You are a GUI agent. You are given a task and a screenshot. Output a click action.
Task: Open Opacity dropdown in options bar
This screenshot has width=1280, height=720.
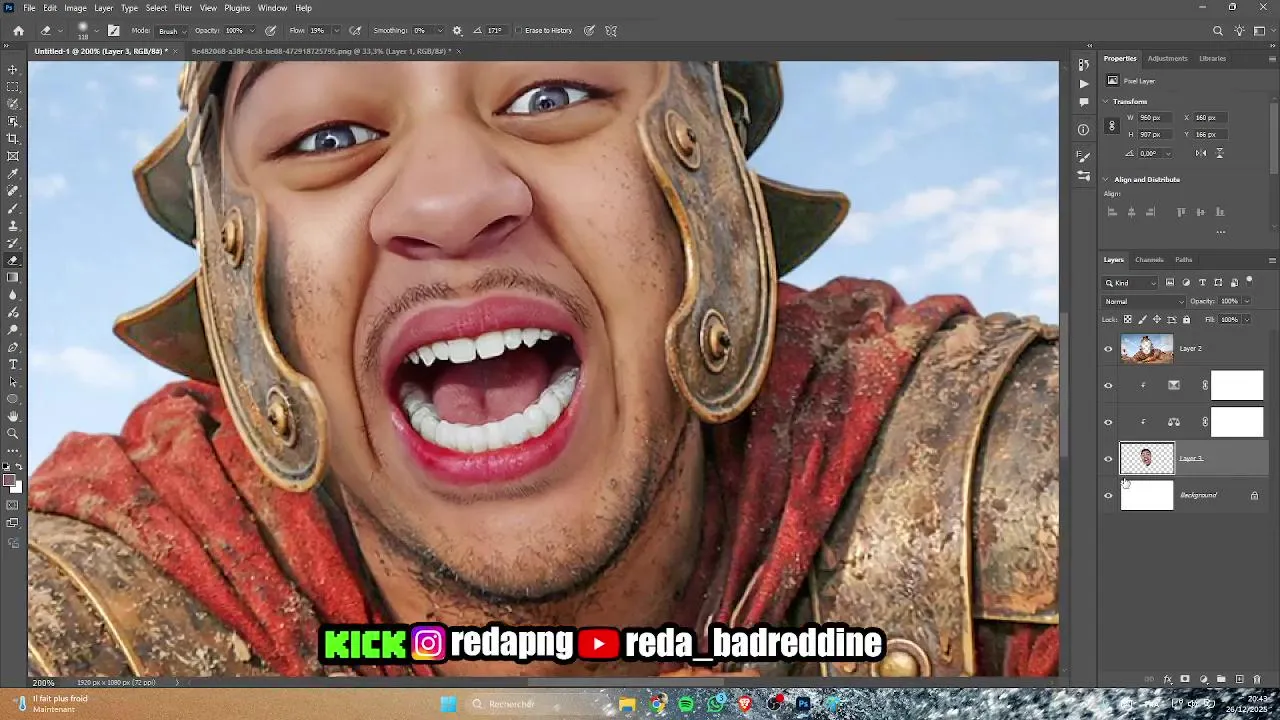point(251,31)
